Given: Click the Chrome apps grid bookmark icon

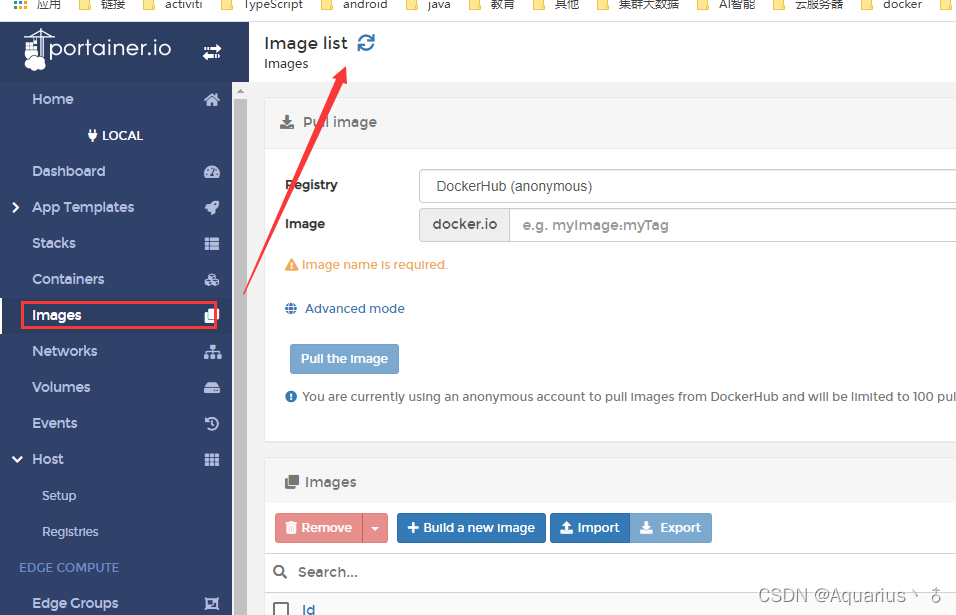Looking at the screenshot, I should tap(20, 5).
